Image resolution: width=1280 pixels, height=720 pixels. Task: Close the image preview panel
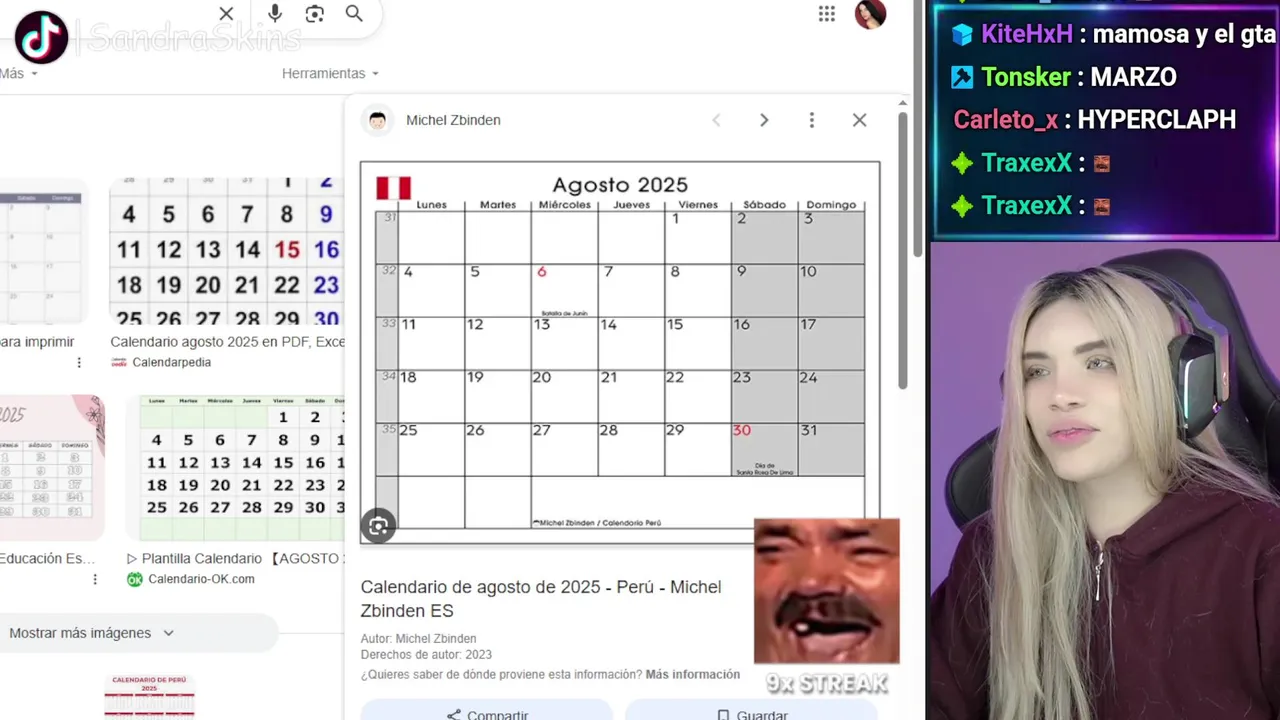[859, 120]
